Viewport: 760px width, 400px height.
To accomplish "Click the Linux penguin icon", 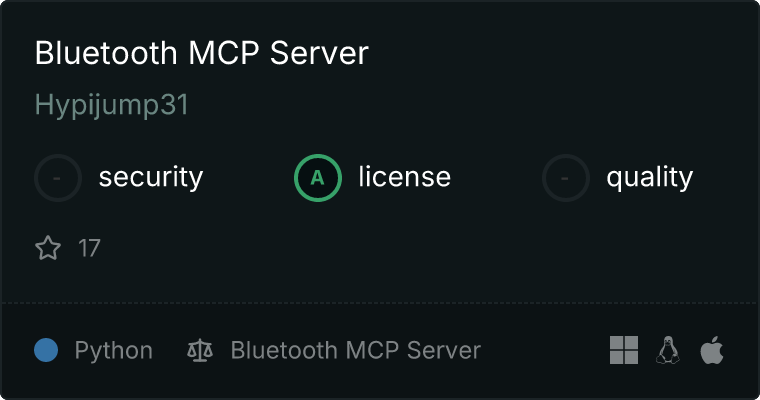I will pos(668,350).
